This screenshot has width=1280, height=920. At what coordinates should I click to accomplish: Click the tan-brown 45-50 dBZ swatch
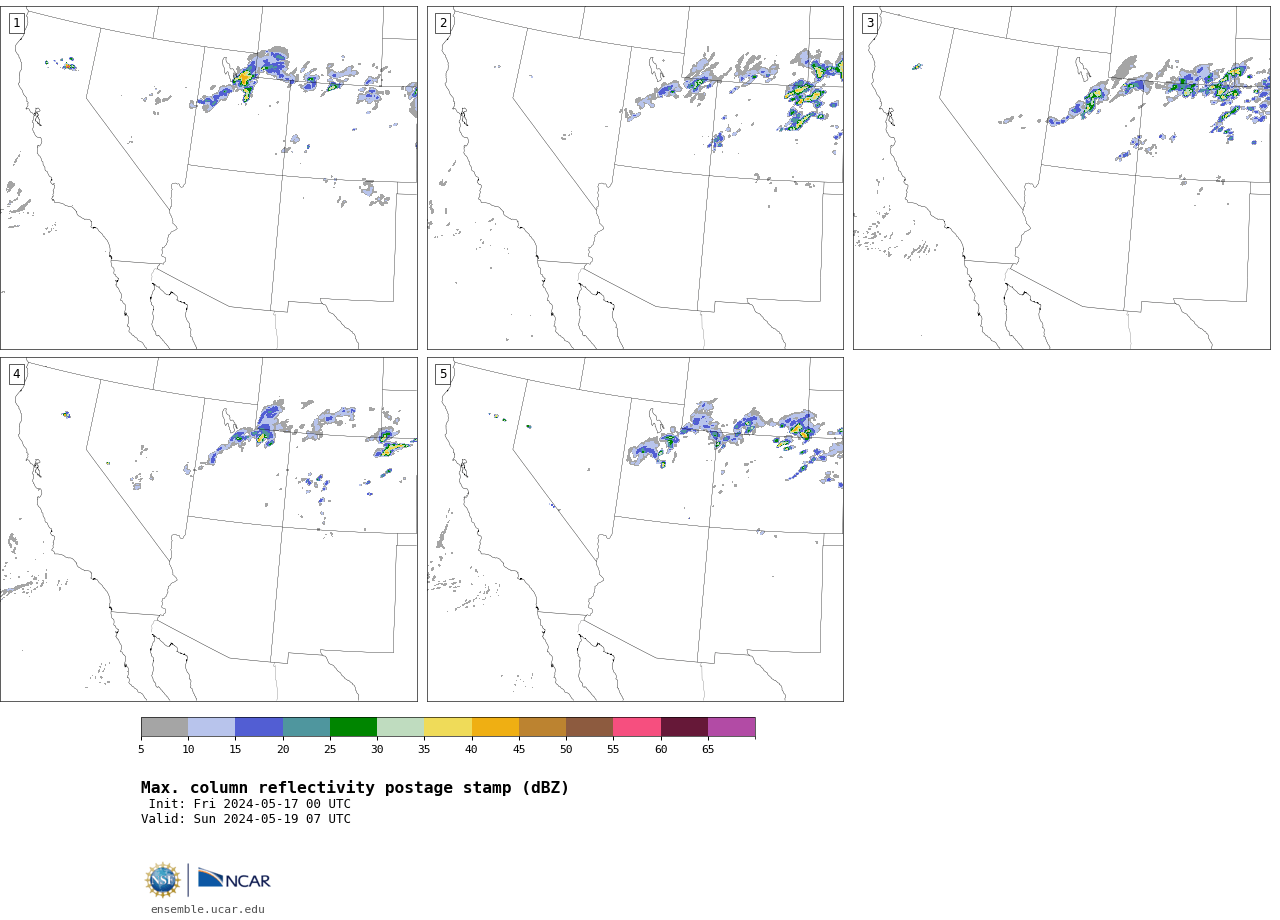tap(542, 727)
